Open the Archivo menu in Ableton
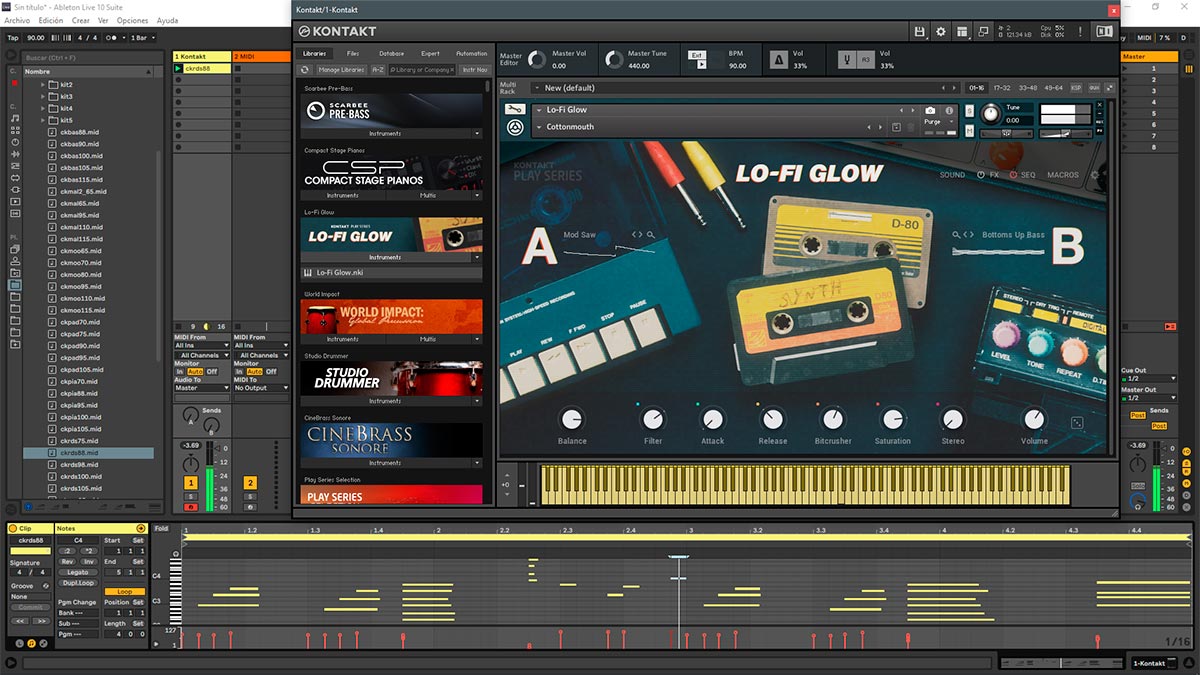The height and width of the screenshot is (675, 1200). point(17,20)
